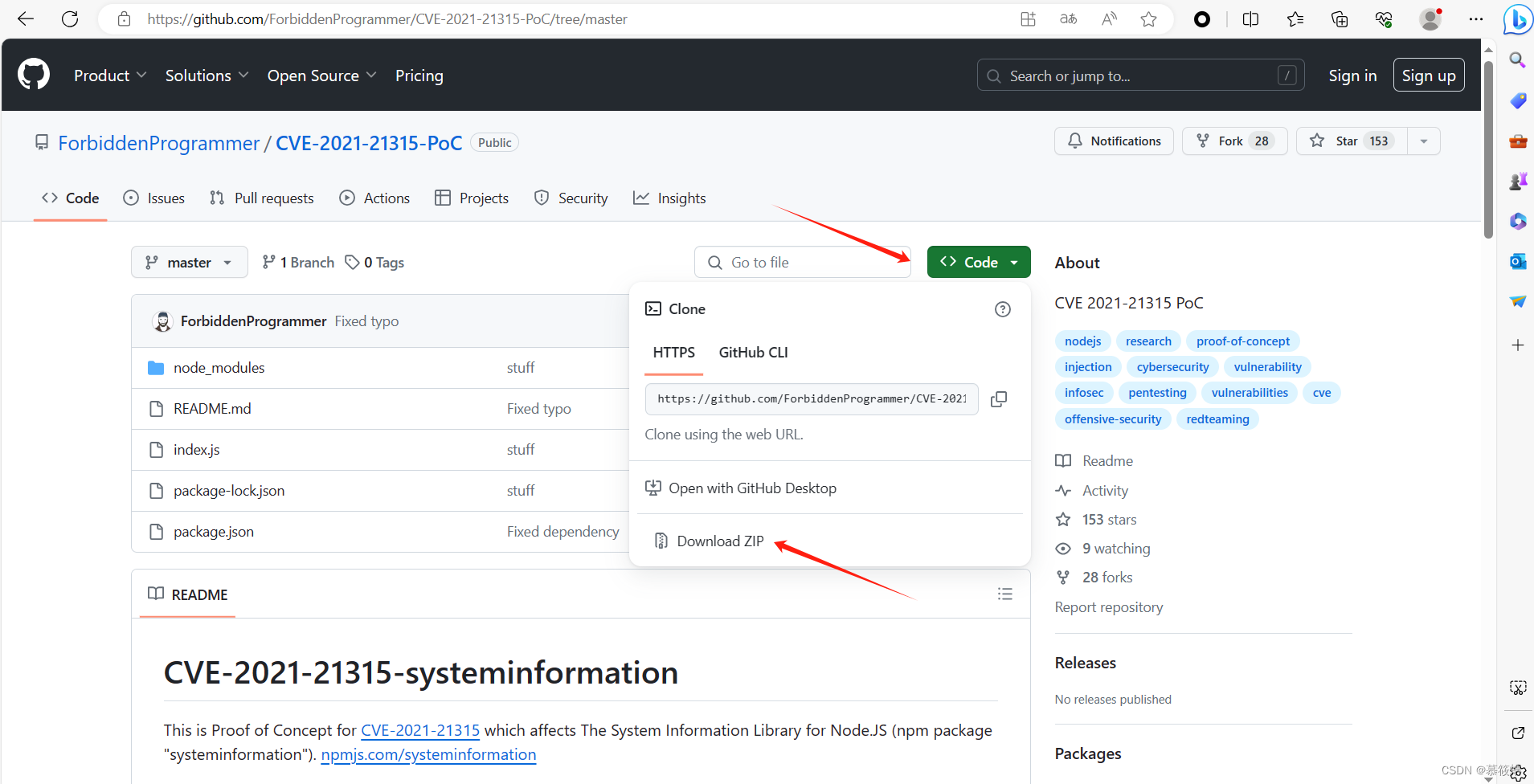Viewport: 1534px width, 784px height.
Task: Switch to the GitHub CLI tab
Action: 752,352
